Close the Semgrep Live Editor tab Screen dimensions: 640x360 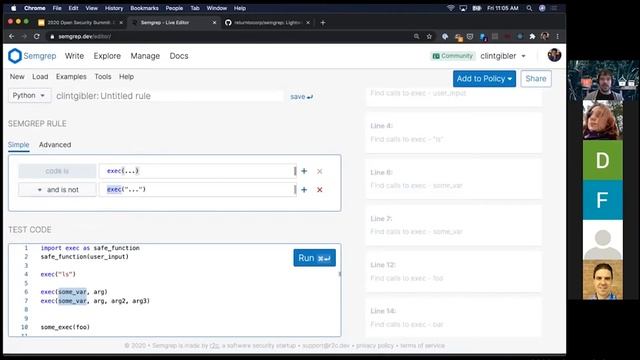coord(214,23)
